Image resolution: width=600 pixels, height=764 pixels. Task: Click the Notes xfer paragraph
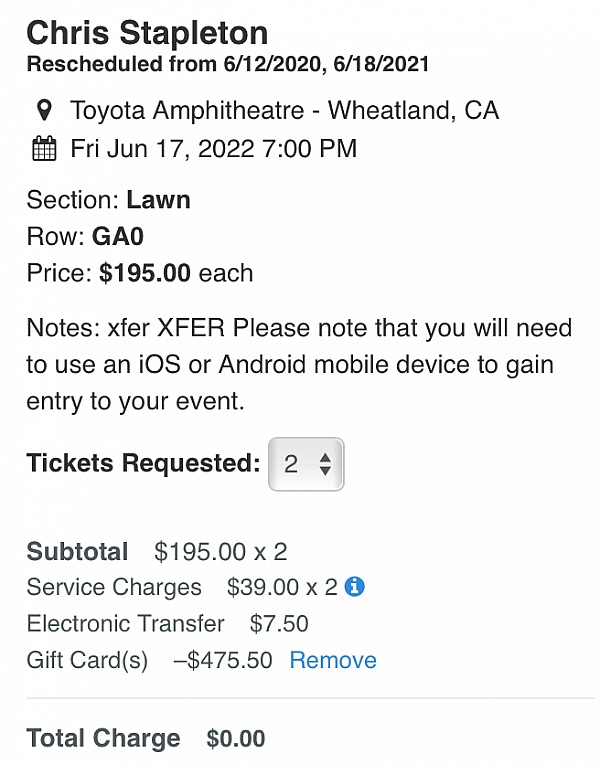coord(299,364)
